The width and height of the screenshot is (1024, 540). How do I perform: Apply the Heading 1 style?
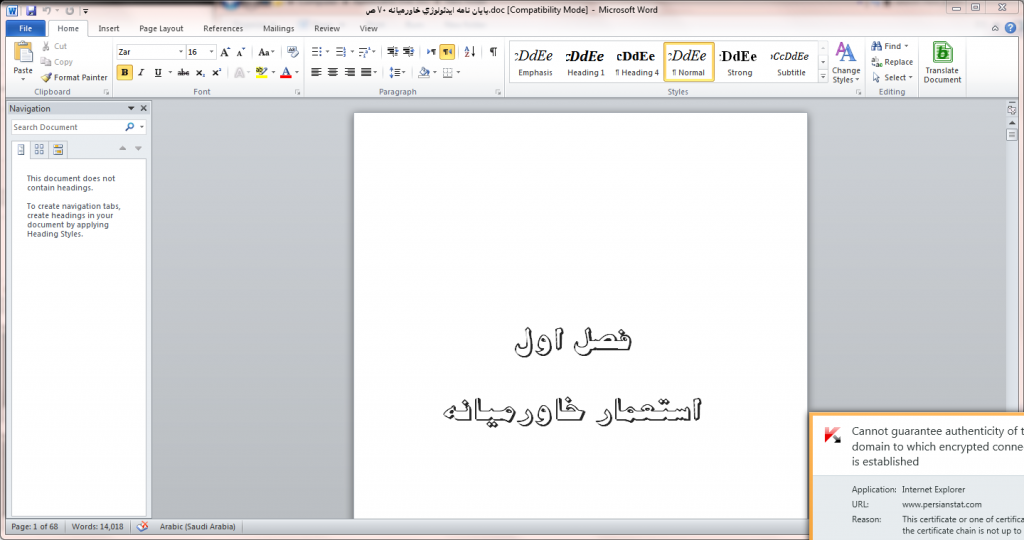click(x=585, y=62)
